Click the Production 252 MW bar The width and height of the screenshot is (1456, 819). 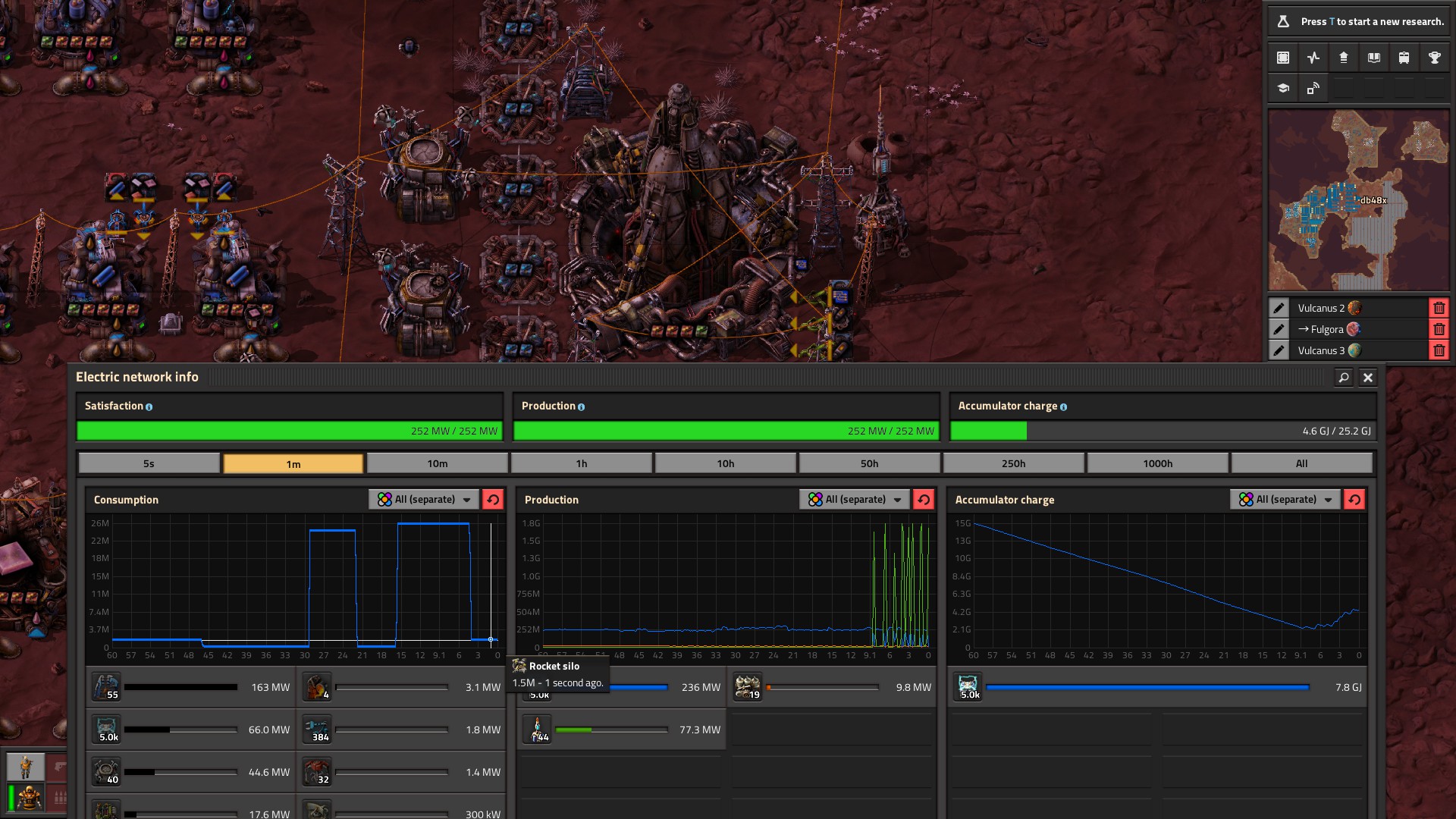coord(726,431)
